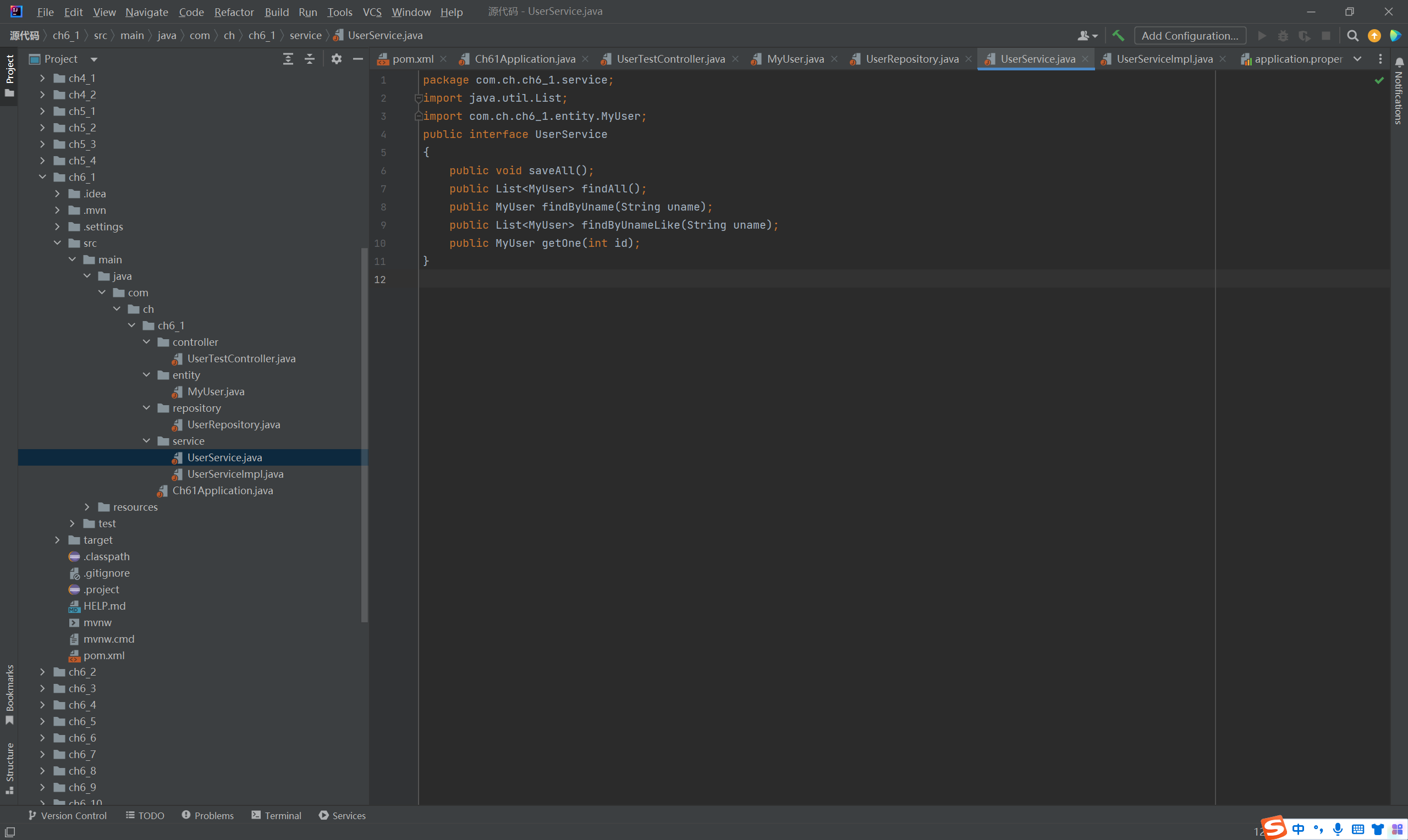Click the IDE update arrow icon
Screen dimensions: 1408x840
click(1374, 36)
